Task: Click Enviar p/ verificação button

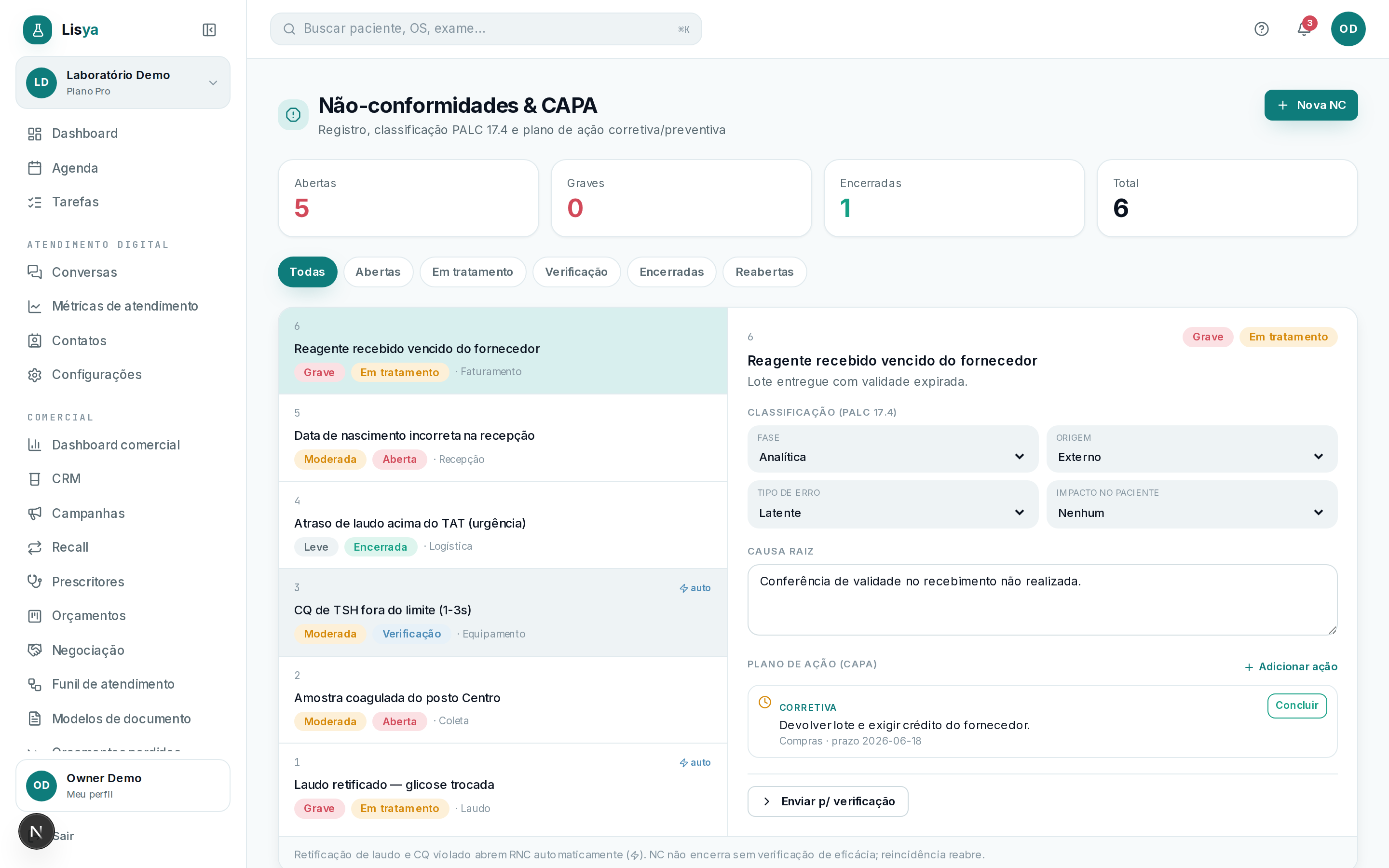Action: [827, 801]
